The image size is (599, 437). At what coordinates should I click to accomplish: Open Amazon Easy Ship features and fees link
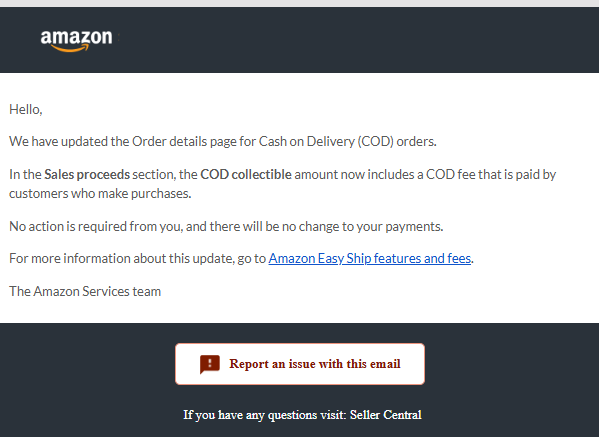369,259
